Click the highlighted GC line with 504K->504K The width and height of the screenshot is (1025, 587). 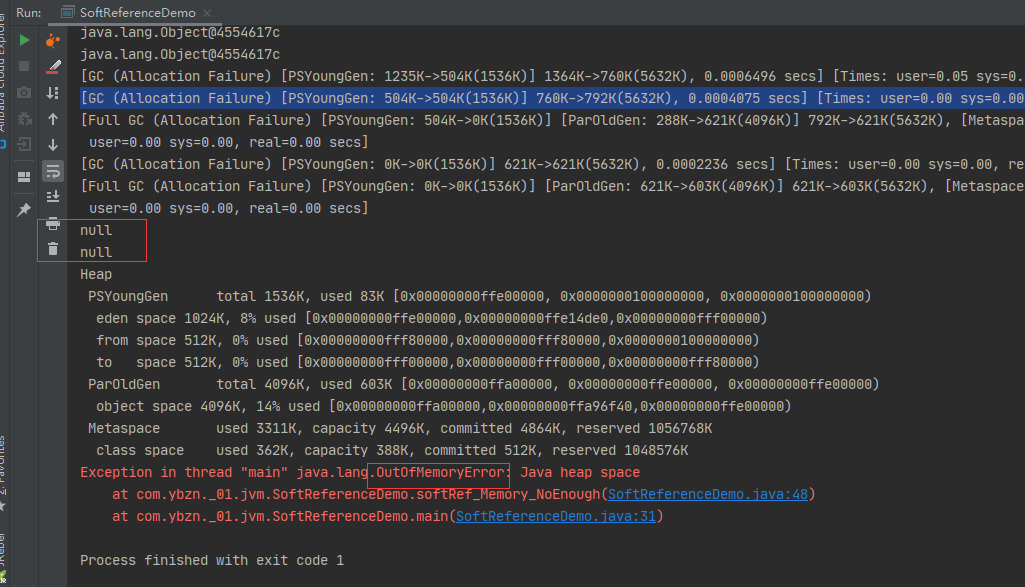coord(552,98)
